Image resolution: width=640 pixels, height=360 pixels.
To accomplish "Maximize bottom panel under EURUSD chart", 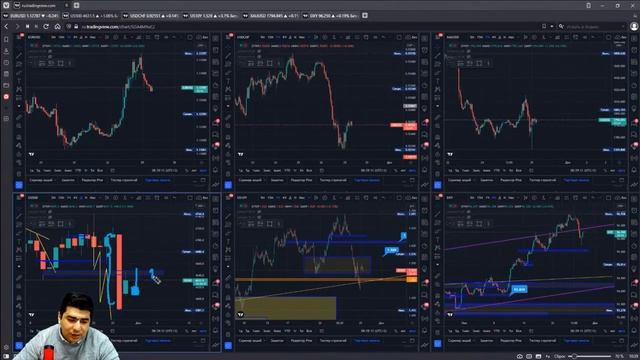I will 203,180.
